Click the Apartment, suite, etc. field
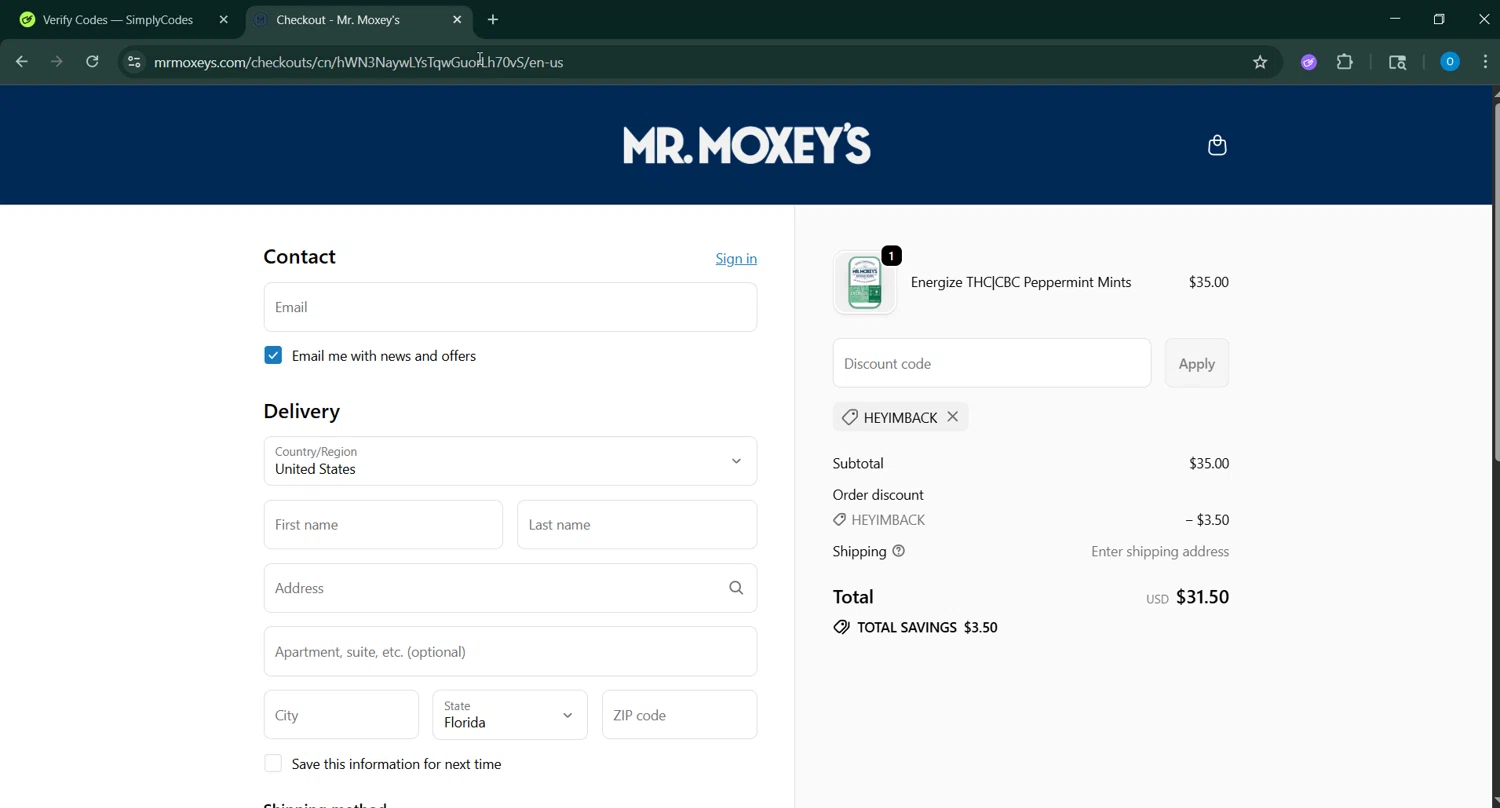The width and height of the screenshot is (1500, 808). 510,652
